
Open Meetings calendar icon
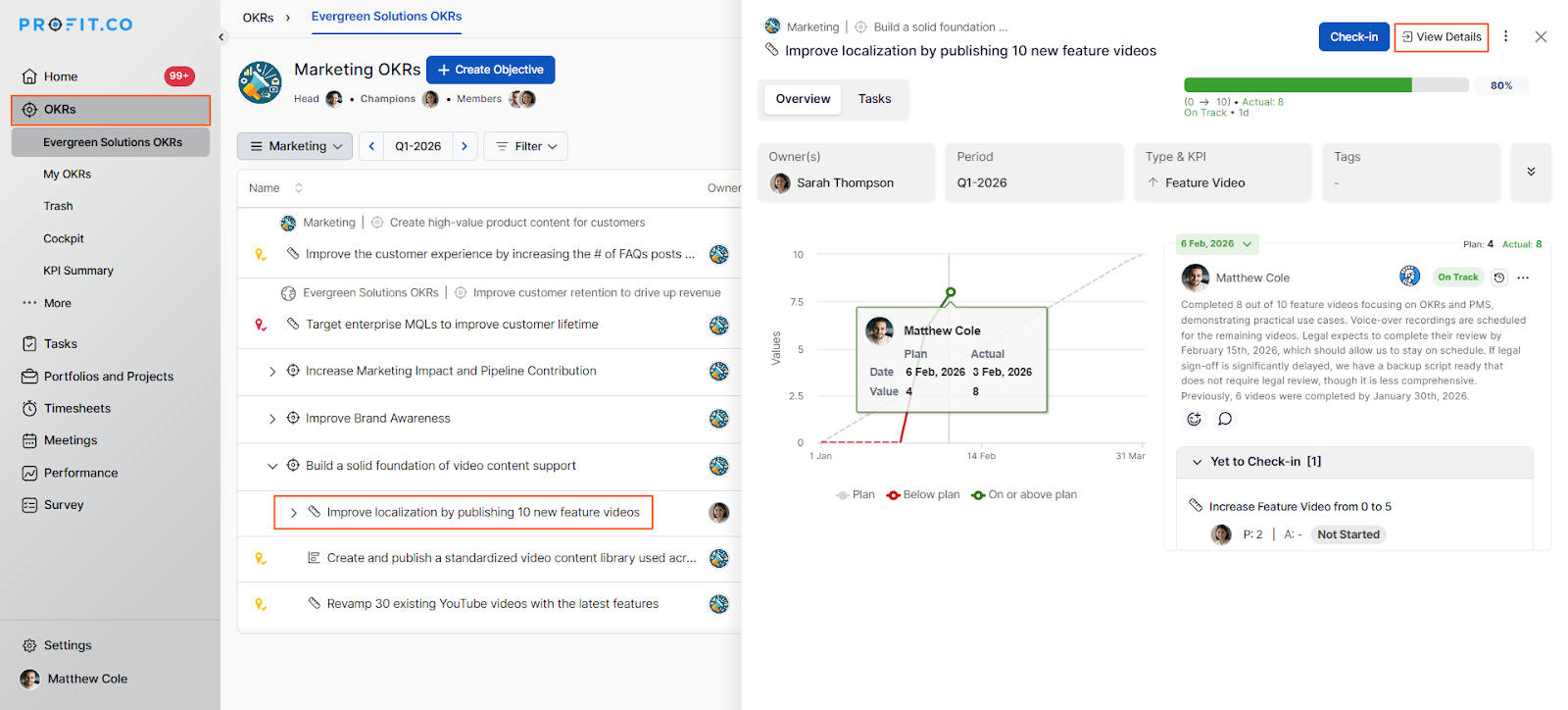pyautogui.click(x=29, y=441)
